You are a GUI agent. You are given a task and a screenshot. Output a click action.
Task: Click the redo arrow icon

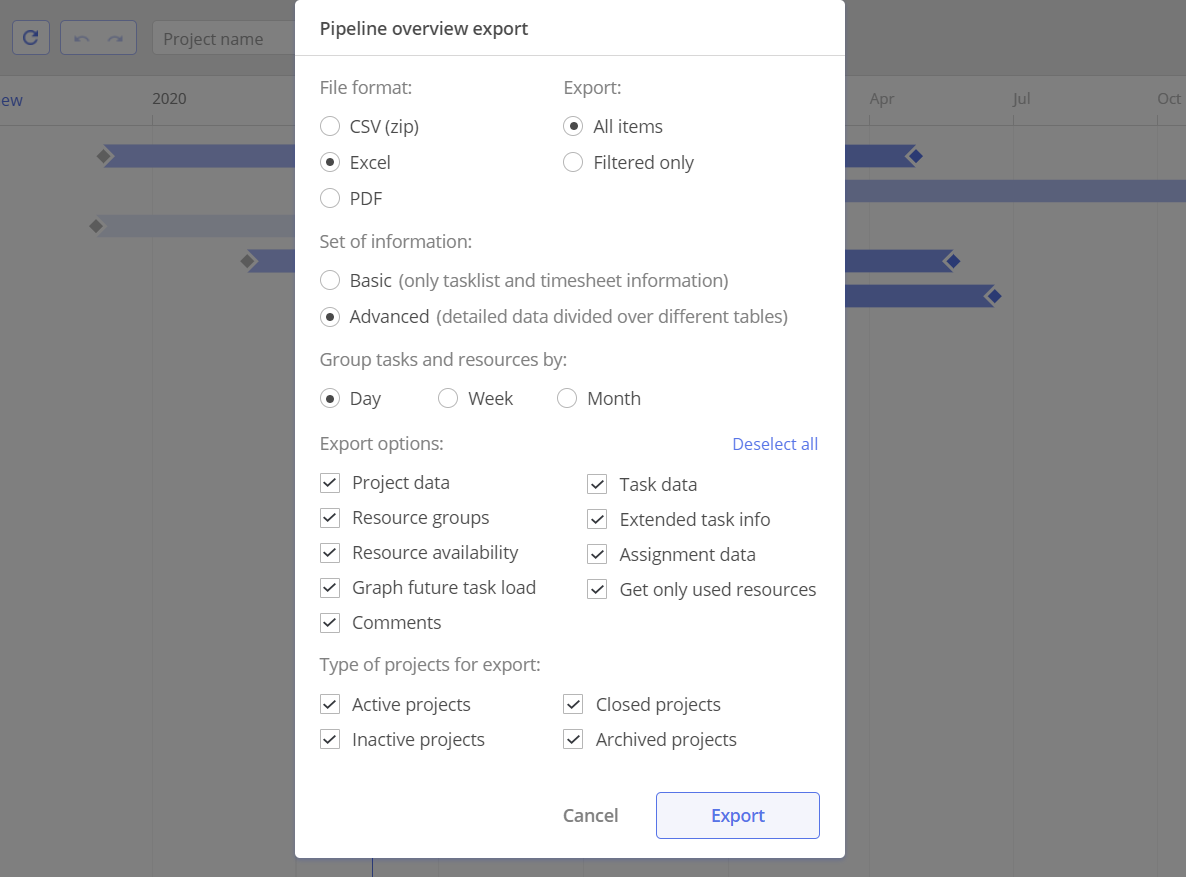(x=115, y=38)
